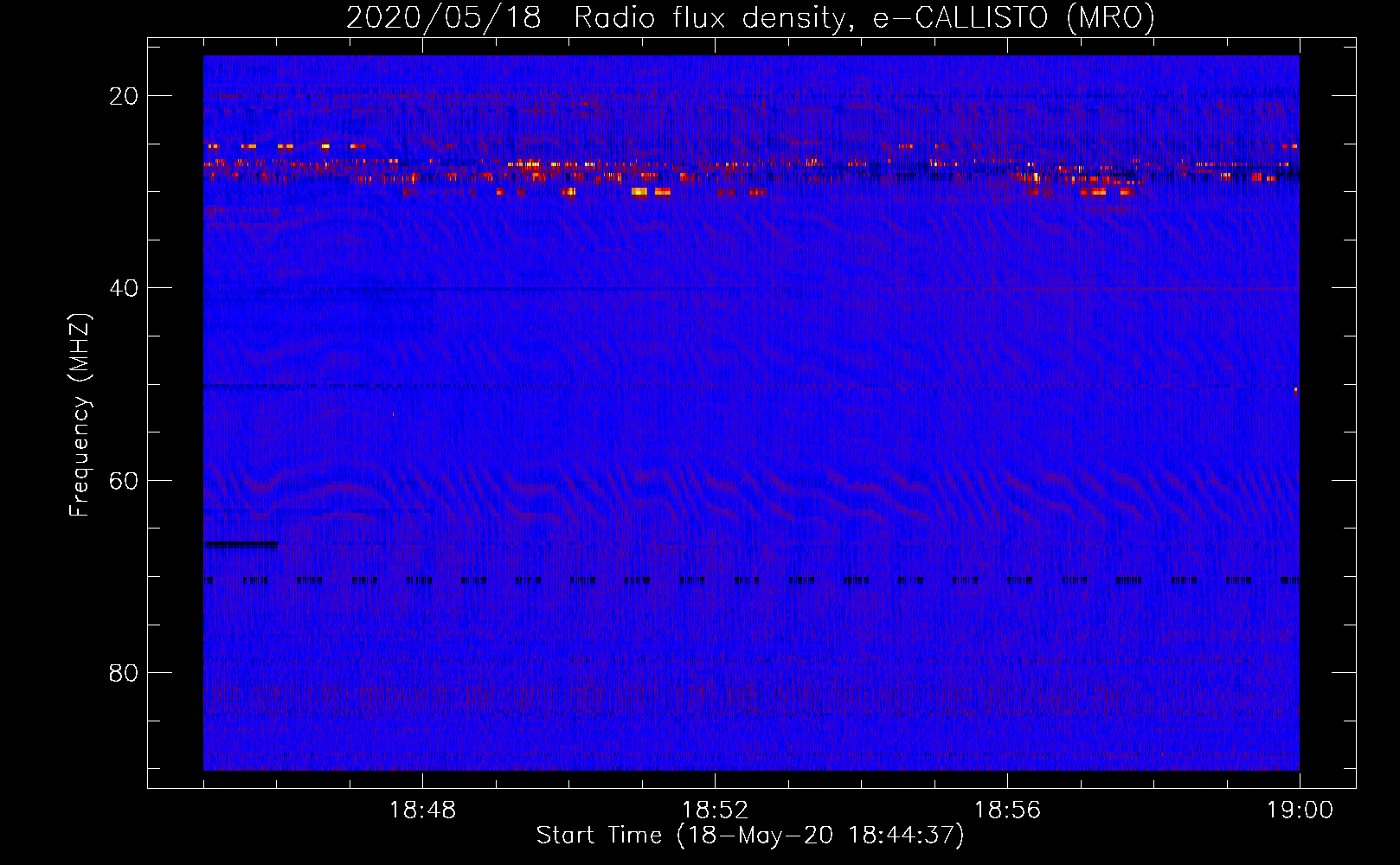The image size is (1400, 865).
Task: Click the 19:00 time tick label
Action: point(1300,811)
